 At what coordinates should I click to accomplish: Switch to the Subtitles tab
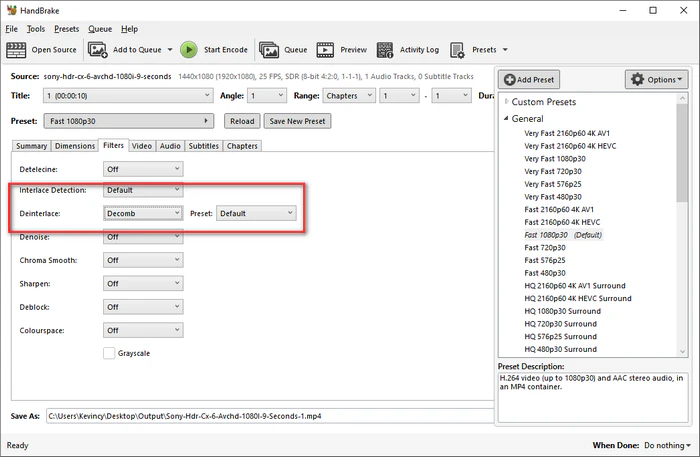pos(204,146)
